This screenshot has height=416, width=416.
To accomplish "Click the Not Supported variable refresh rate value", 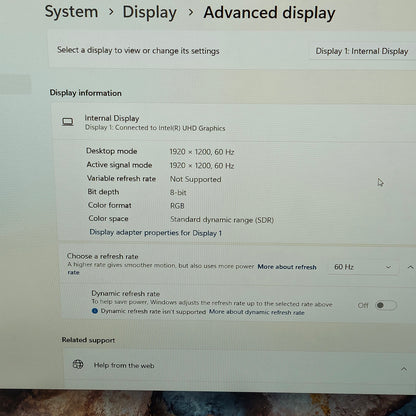I will click(x=195, y=179).
